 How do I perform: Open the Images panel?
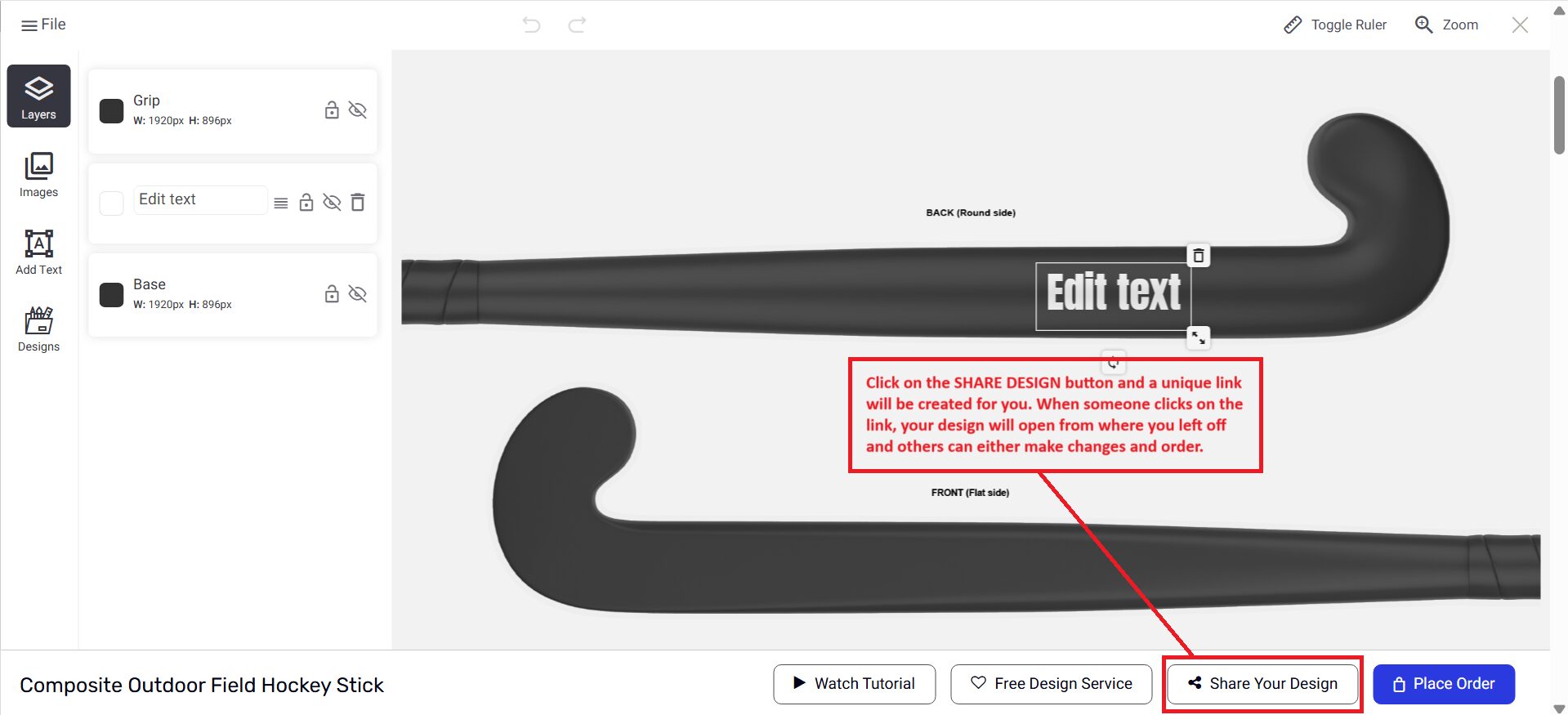[x=38, y=174]
